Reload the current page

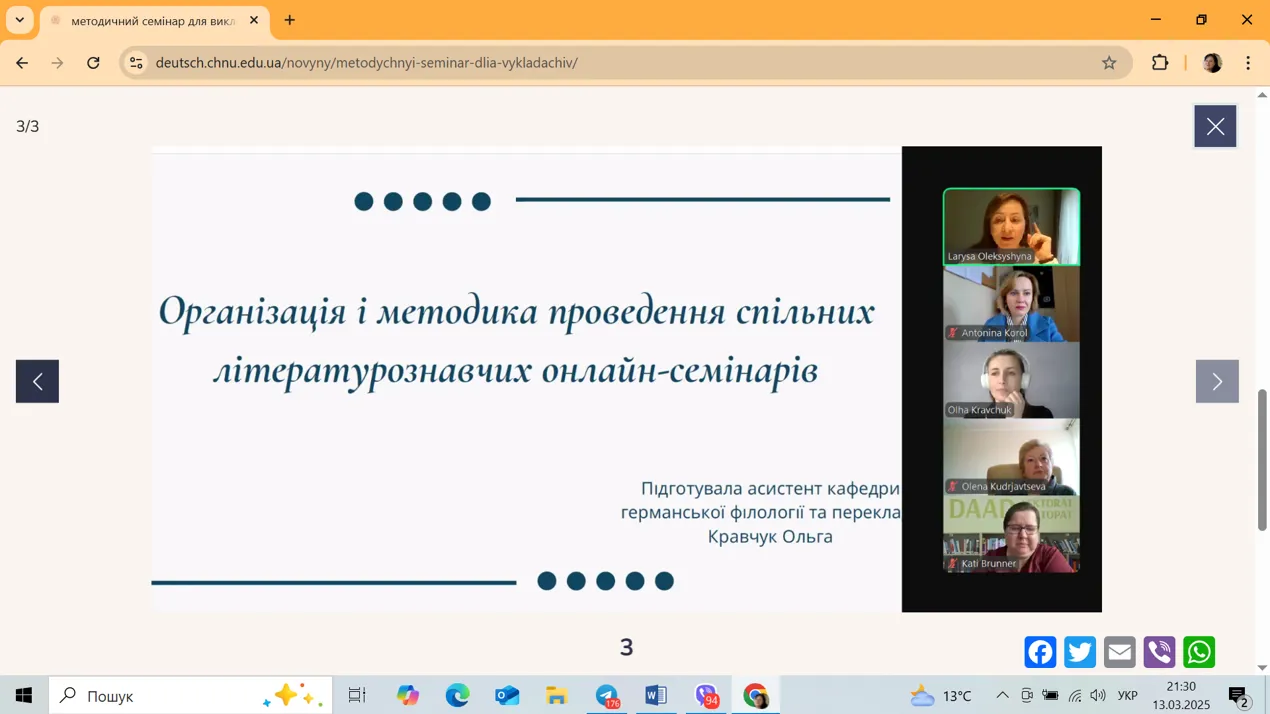pos(93,63)
